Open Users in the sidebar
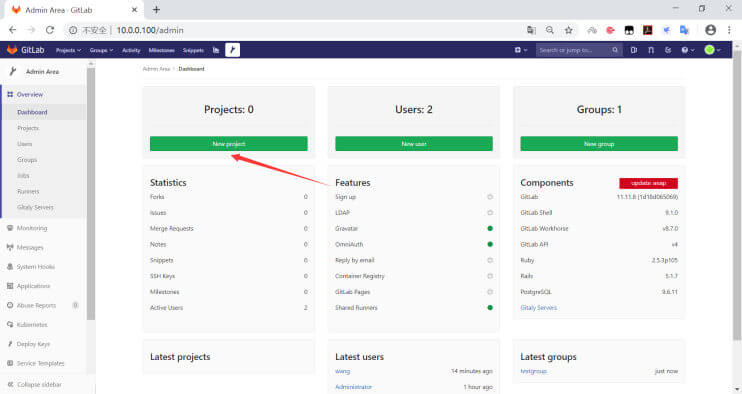This screenshot has width=742, height=394. (x=25, y=144)
